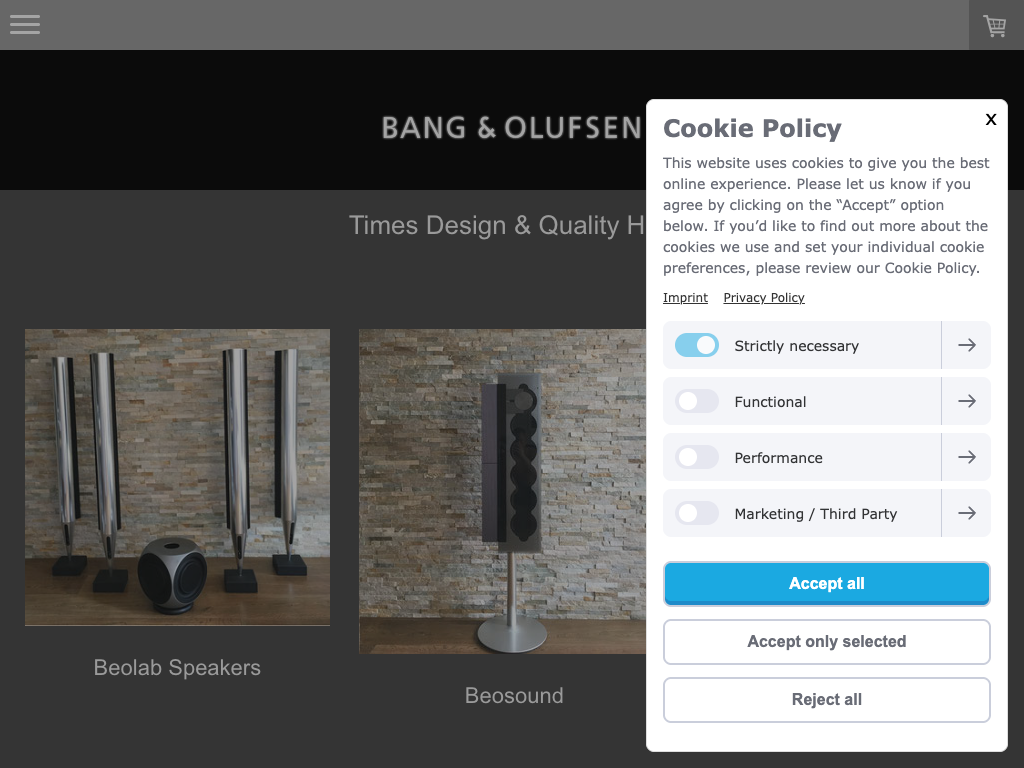This screenshot has height=768, width=1024.
Task: Enable Functional cookies toggle
Action: pos(697,402)
